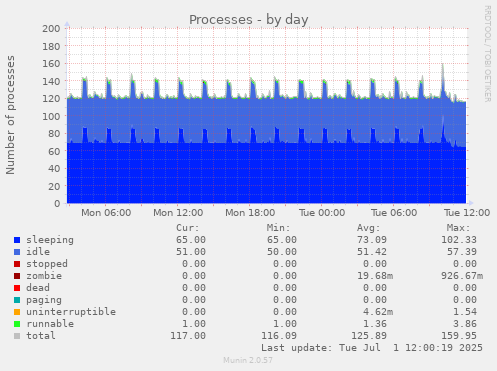
Task: Click the zombie legend color swatch
Action: (x=17, y=276)
